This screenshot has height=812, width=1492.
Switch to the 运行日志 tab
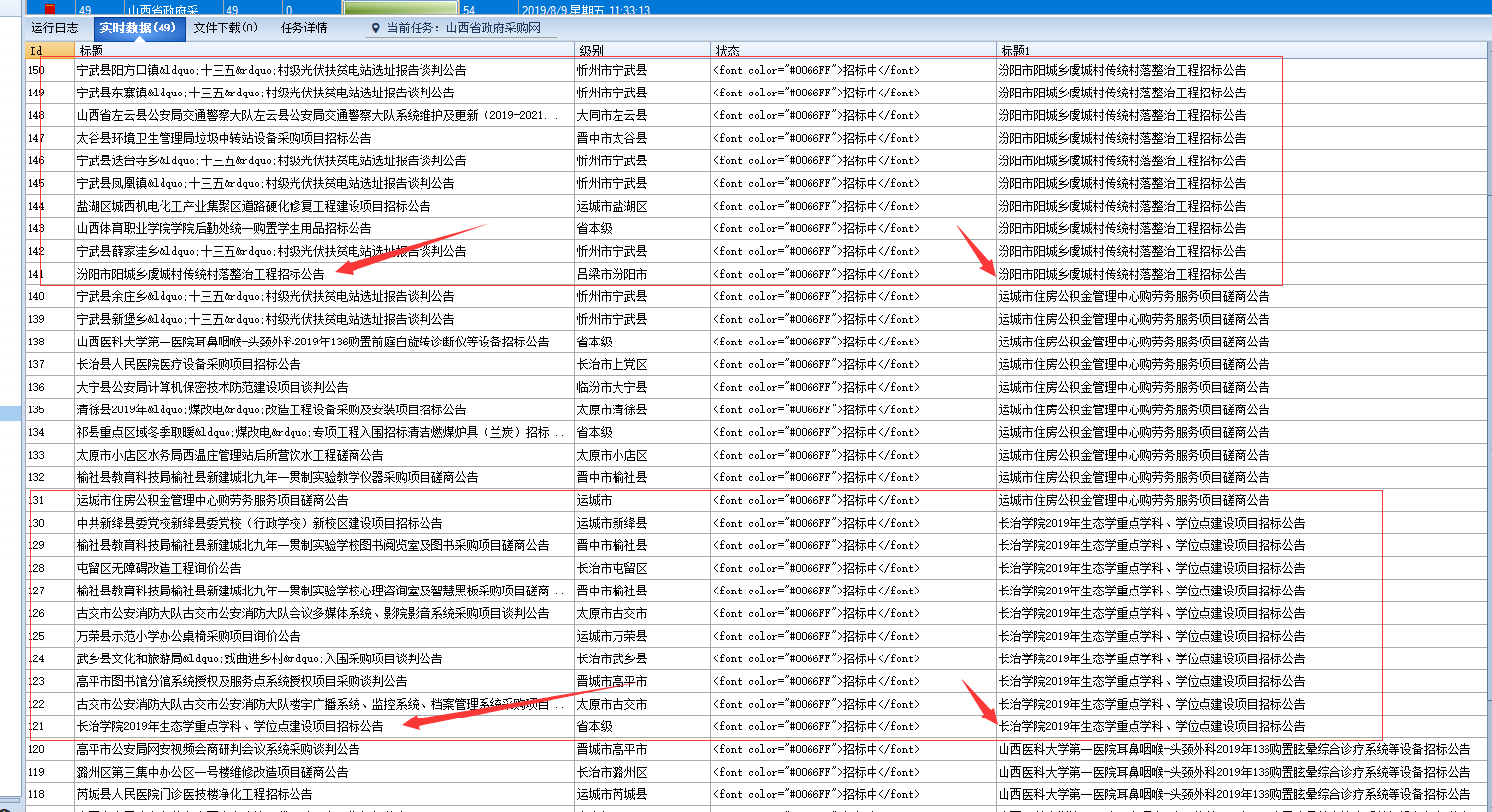click(x=54, y=28)
